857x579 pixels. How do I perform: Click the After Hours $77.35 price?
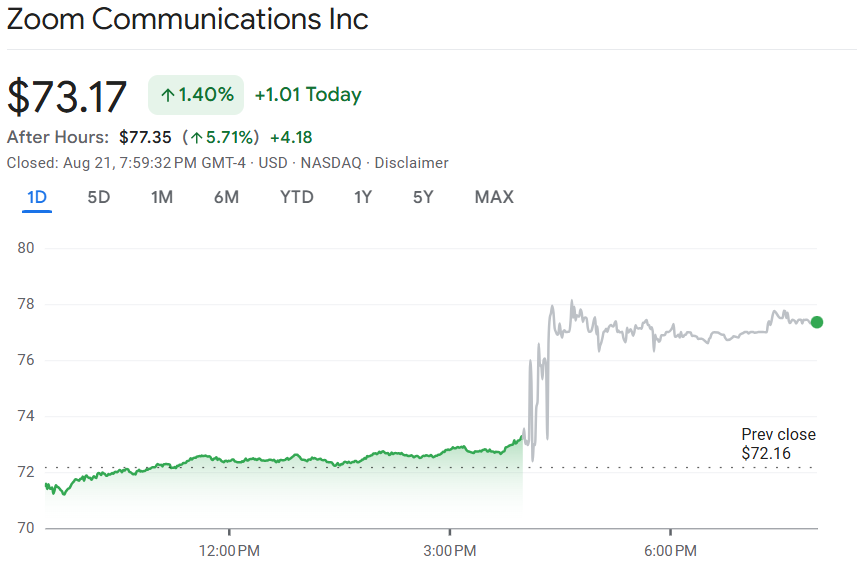pyautogui.click(x=146, y=137)
